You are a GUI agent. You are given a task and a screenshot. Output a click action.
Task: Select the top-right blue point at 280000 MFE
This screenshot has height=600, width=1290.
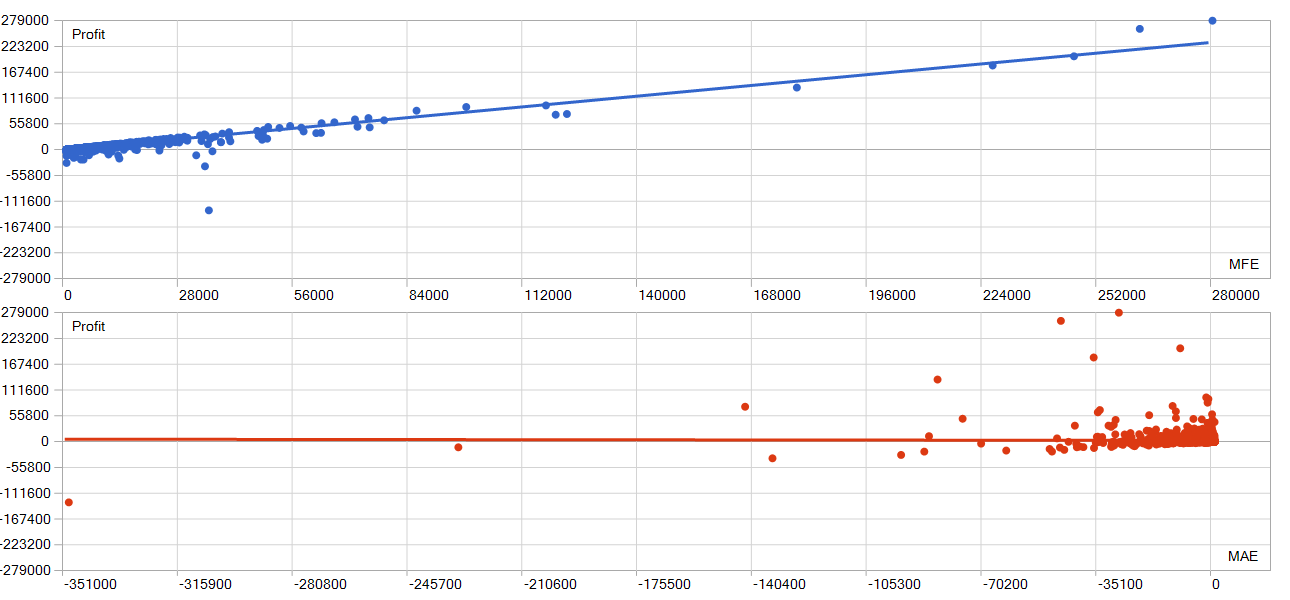[1212, 20]
